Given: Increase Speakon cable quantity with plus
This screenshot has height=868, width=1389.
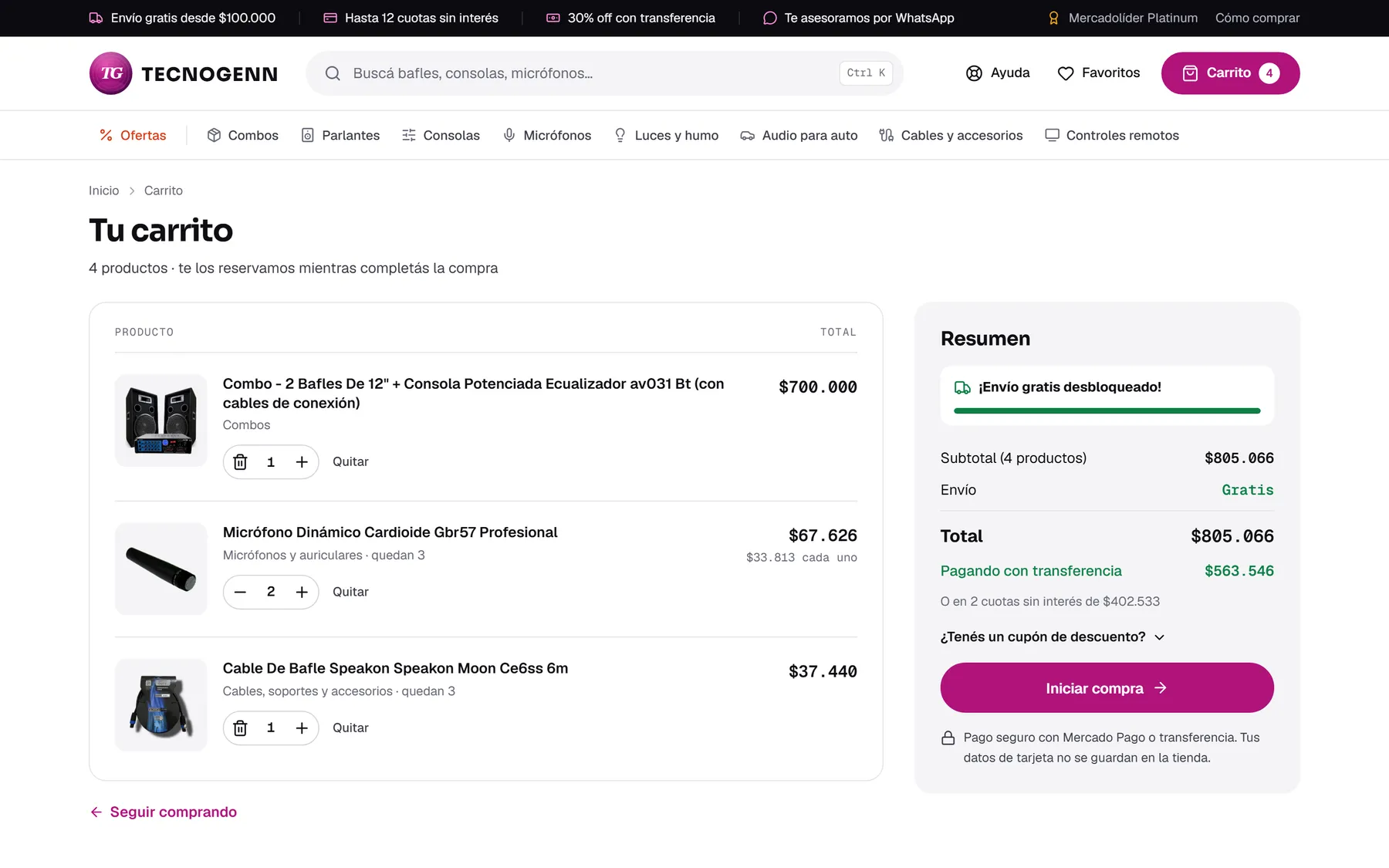Looking at the screenshot, I should tap(302, 728).
